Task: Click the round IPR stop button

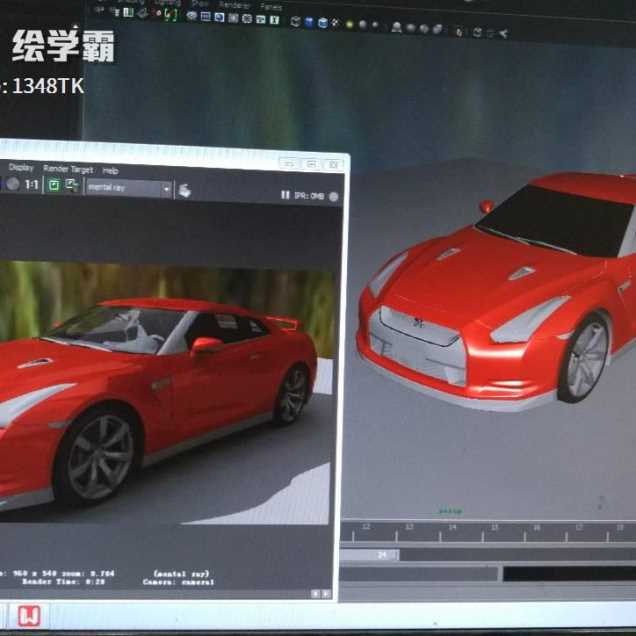Action: click(334, 197)
